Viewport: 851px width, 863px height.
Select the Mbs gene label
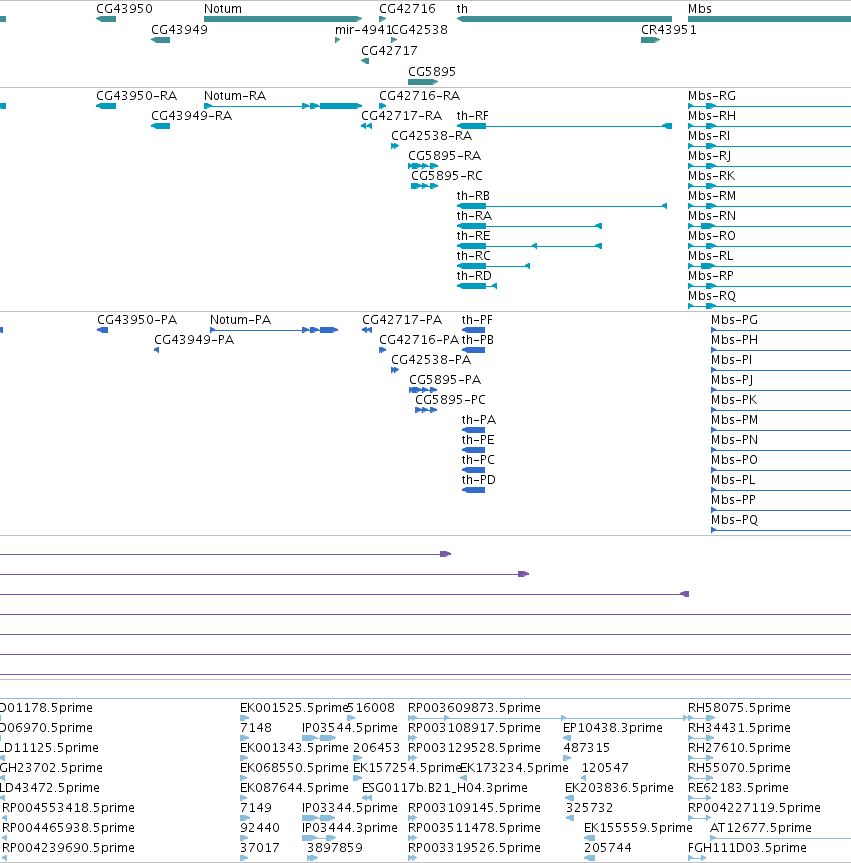click(700, 9)
